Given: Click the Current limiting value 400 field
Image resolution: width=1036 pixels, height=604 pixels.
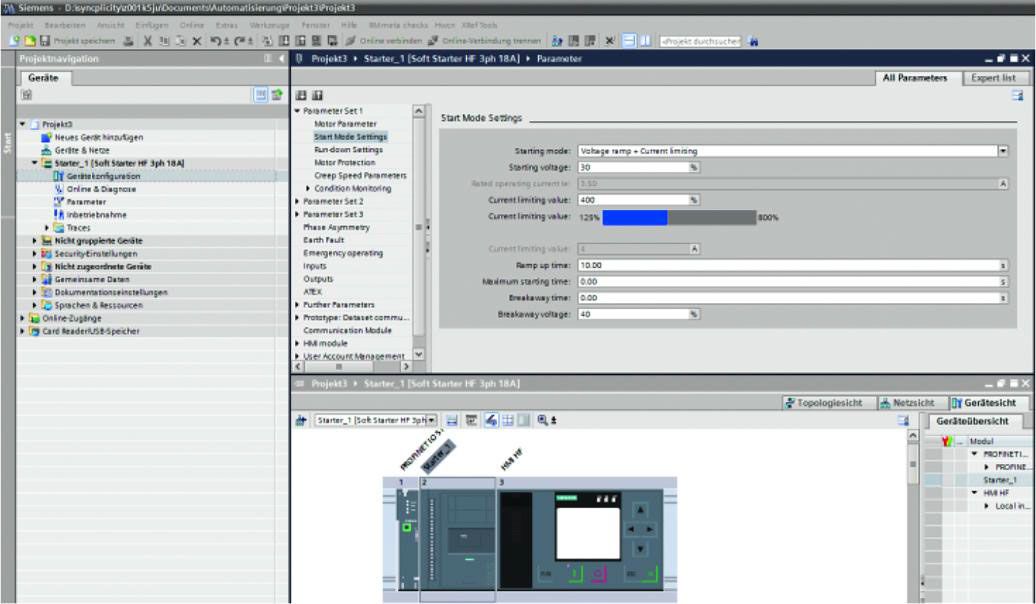Looking at the screenshot, I should pos(634,200).
